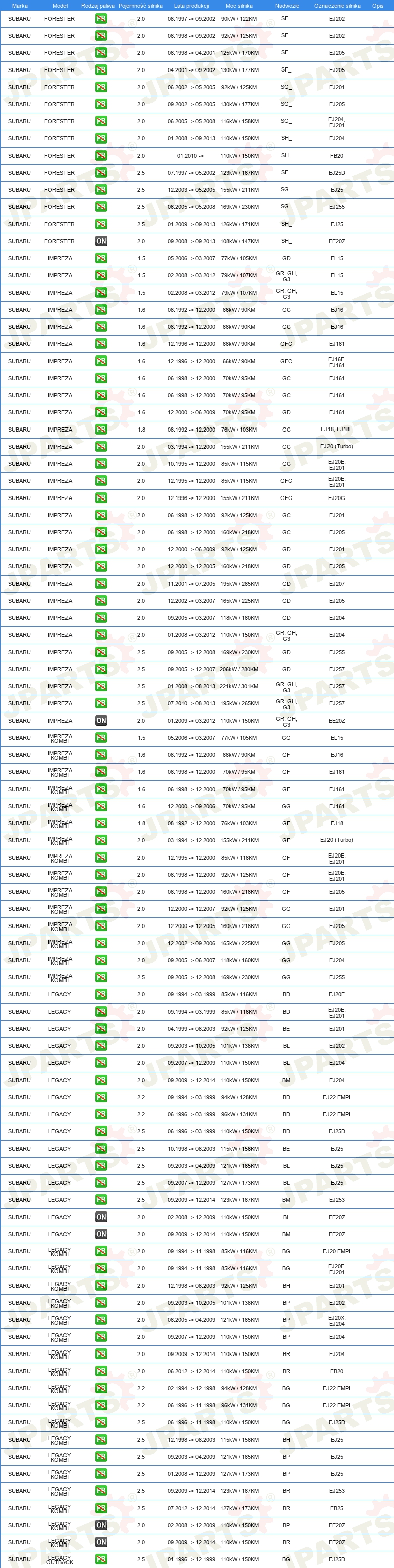Click the 221kW / 301KM power cell
Screen dimensions: 394x1568
[x=239, y=686]
